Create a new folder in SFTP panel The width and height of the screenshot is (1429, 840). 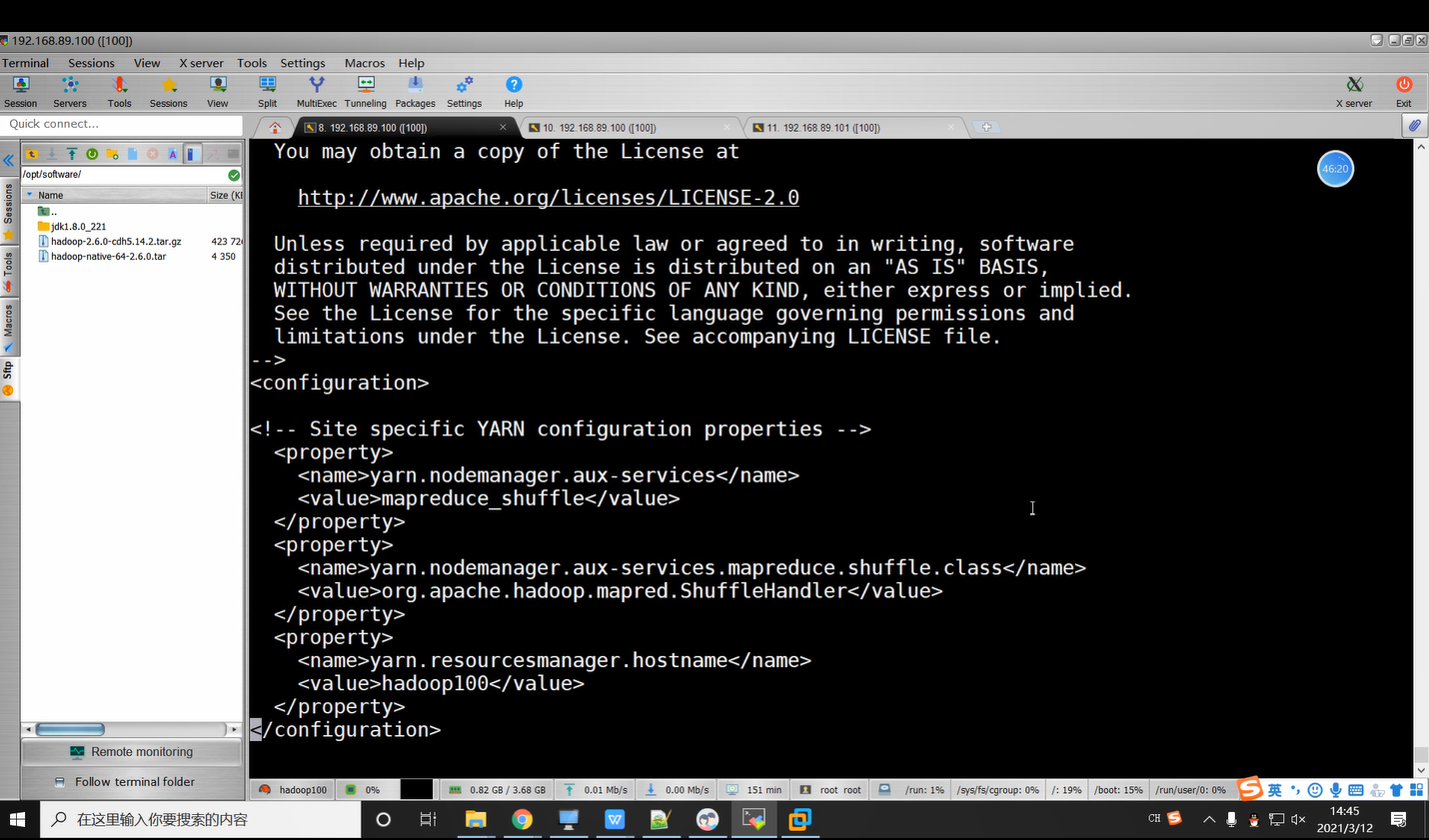coord(112,154)
